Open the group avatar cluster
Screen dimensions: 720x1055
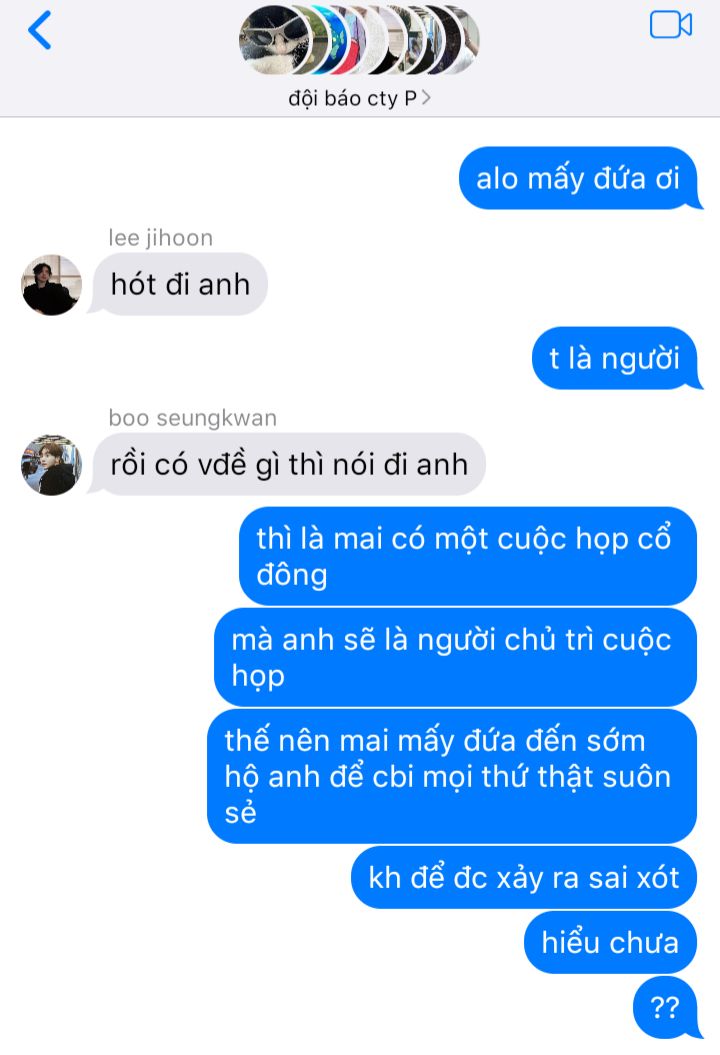pyautogui.click(x=359, y=40)
